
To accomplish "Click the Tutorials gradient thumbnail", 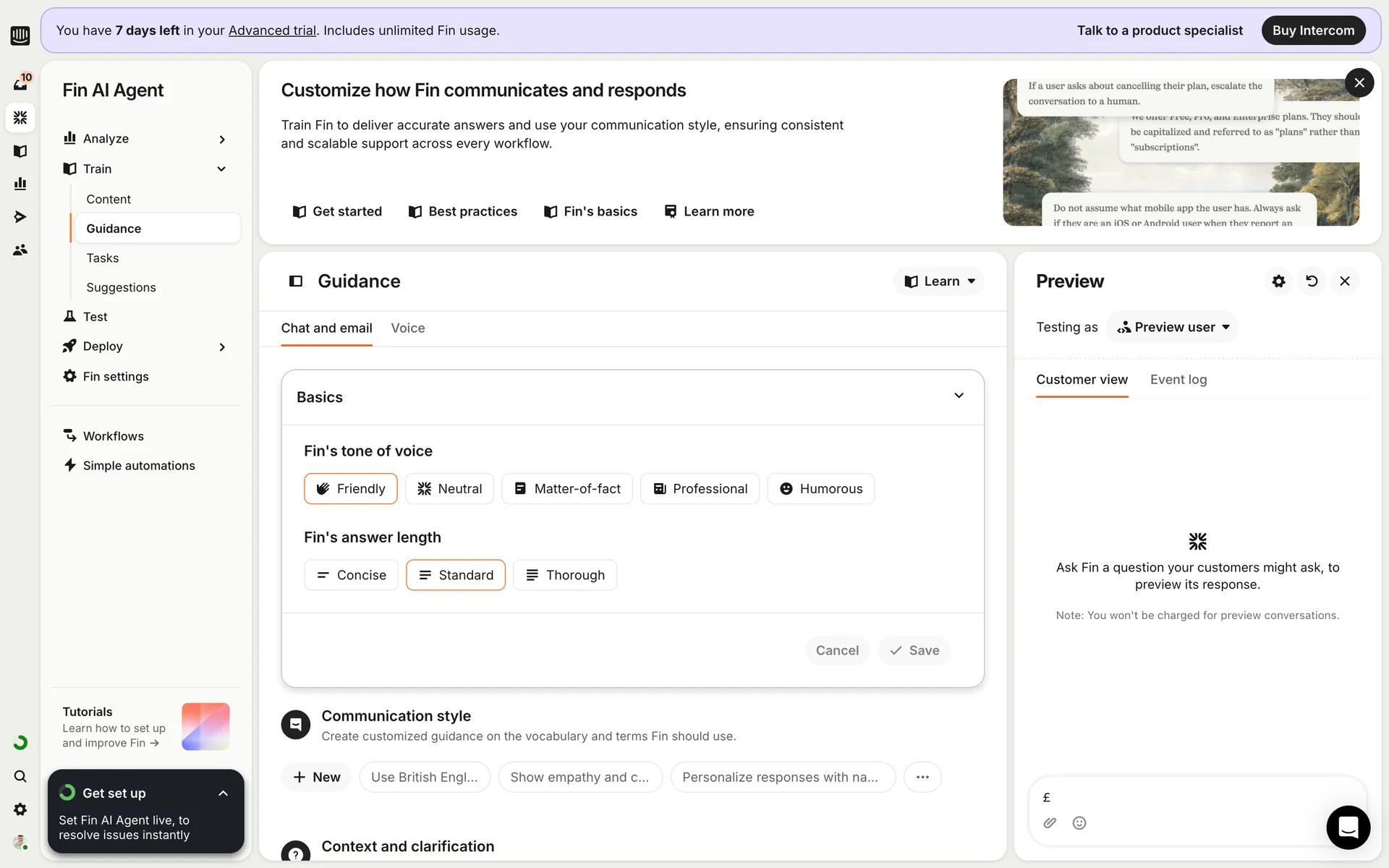I will tap(205, 726).
